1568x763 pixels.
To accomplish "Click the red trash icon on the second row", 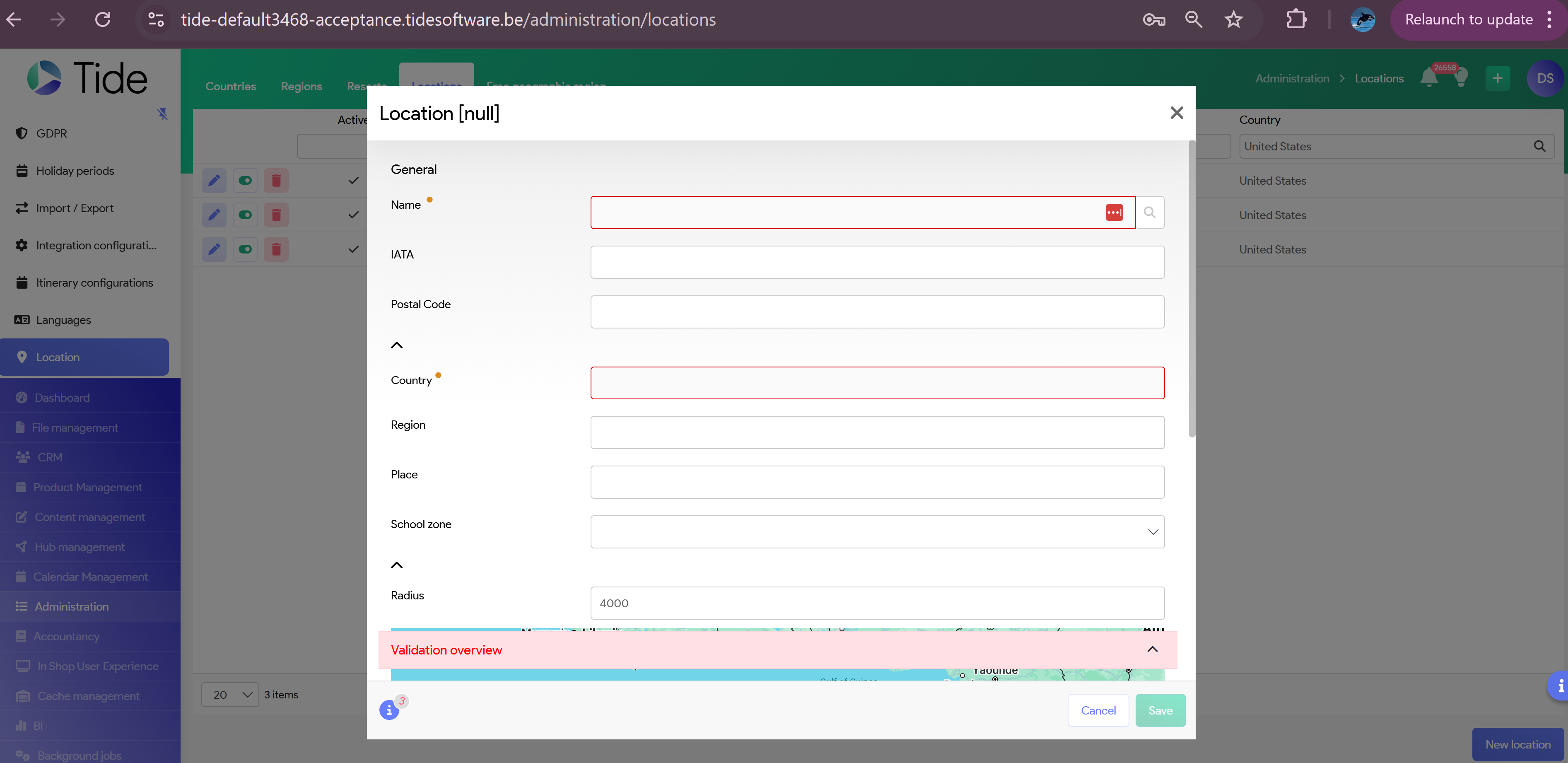I will tap(276, 215).
